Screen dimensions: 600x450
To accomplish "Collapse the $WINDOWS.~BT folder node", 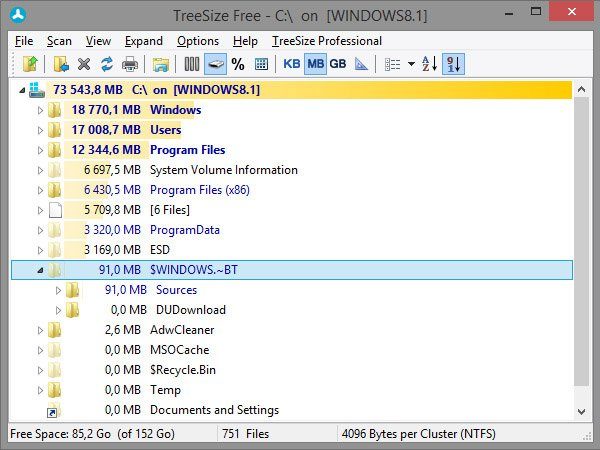I will click(40, 270).
